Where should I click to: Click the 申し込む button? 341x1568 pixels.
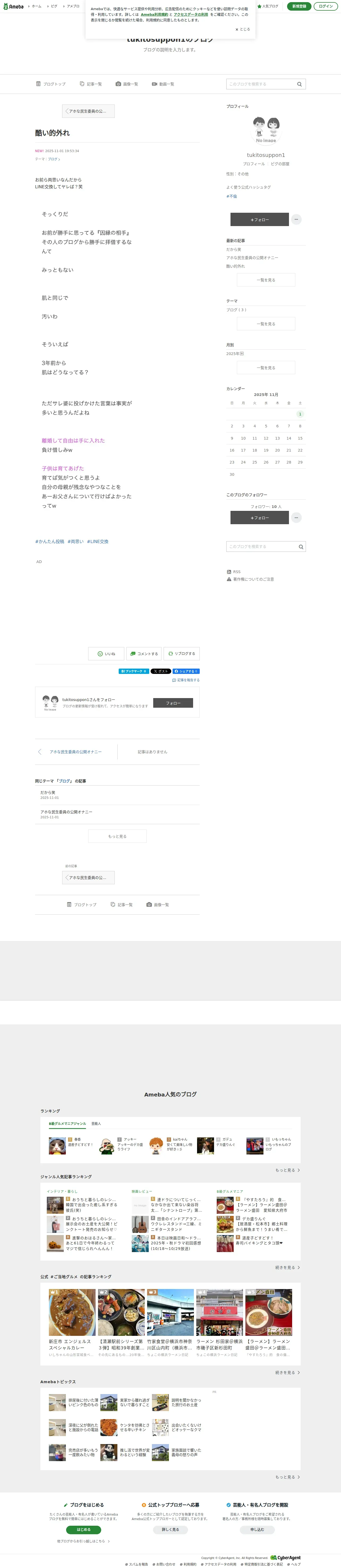(257, 1530)
